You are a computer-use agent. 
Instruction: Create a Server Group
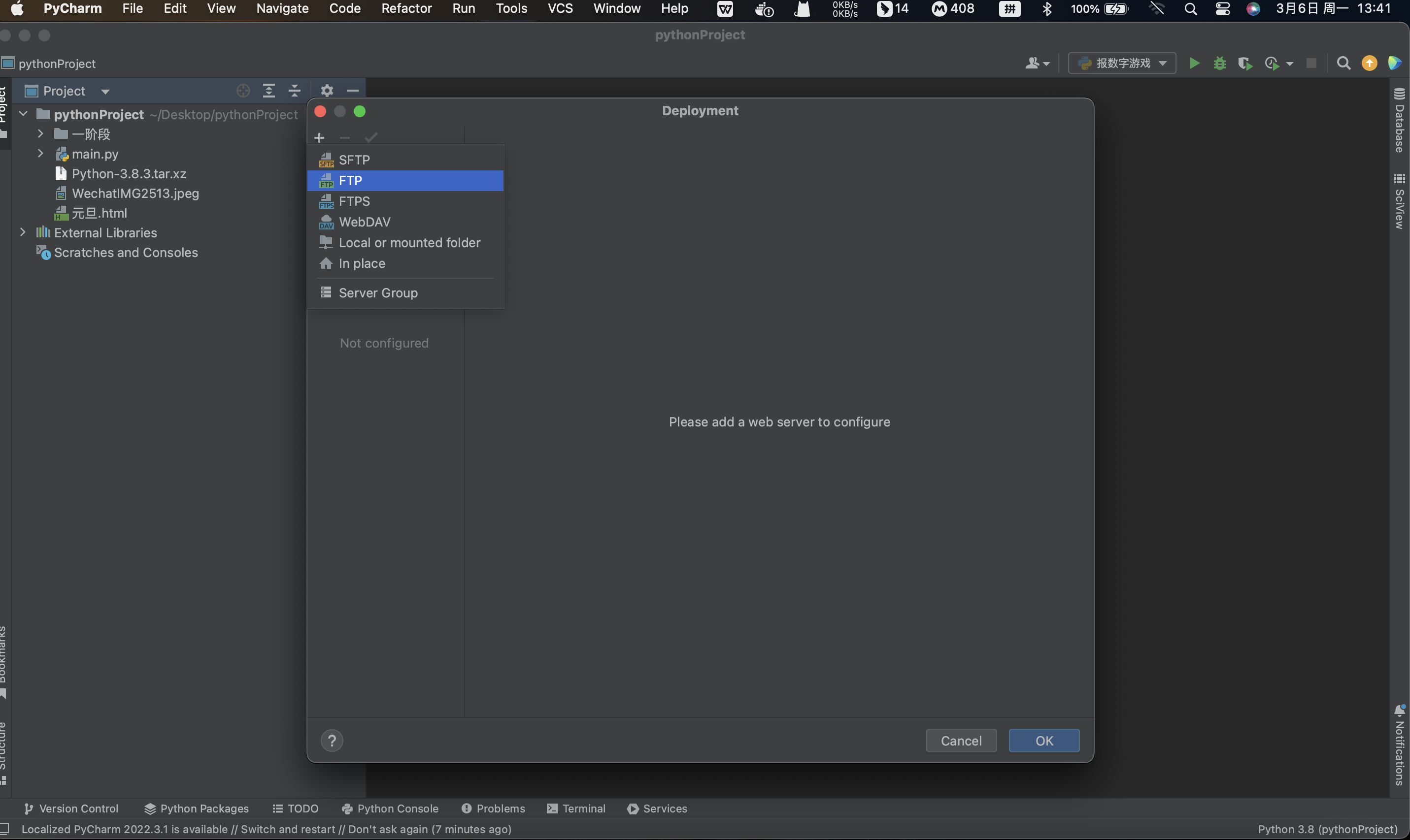[x=405, y=292]
